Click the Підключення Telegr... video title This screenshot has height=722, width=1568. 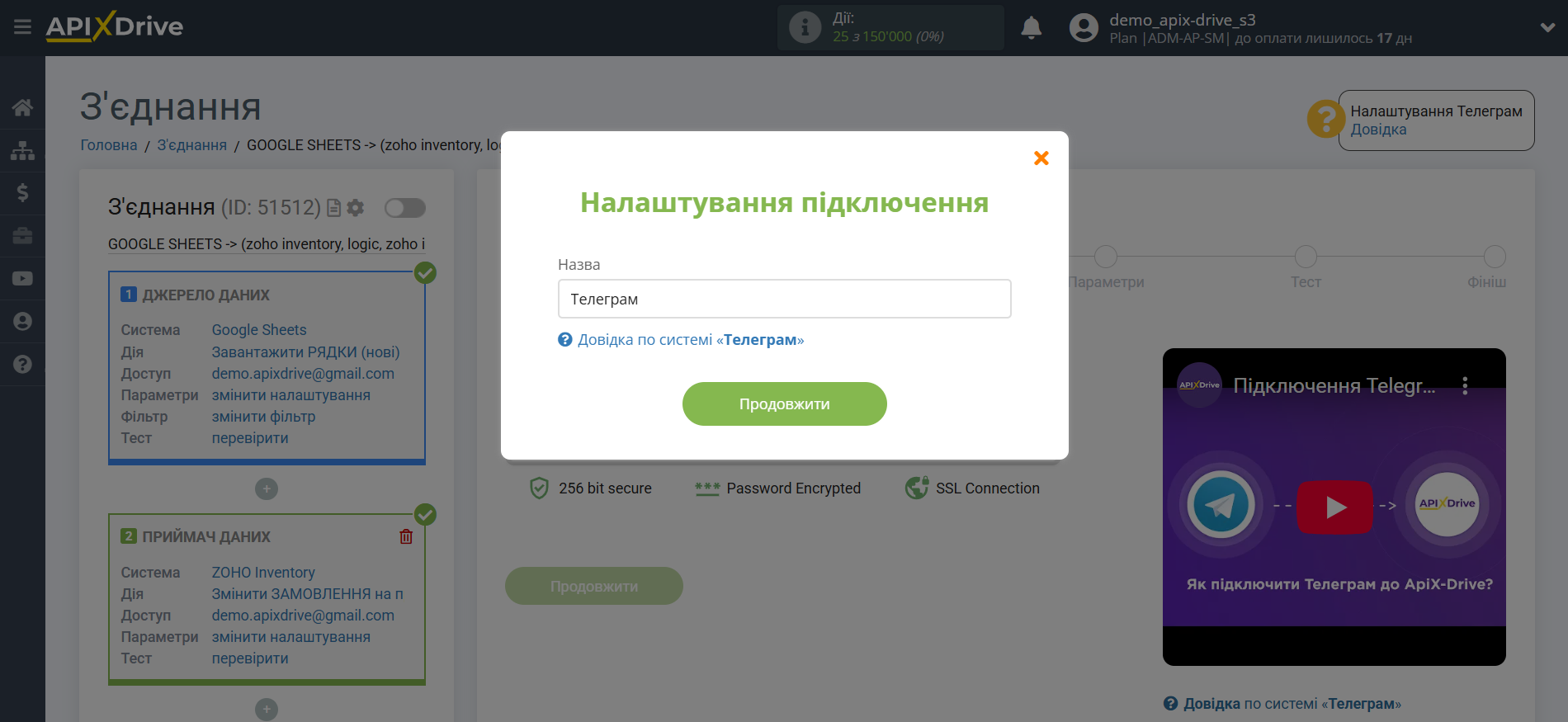(x=1334, y=385)
